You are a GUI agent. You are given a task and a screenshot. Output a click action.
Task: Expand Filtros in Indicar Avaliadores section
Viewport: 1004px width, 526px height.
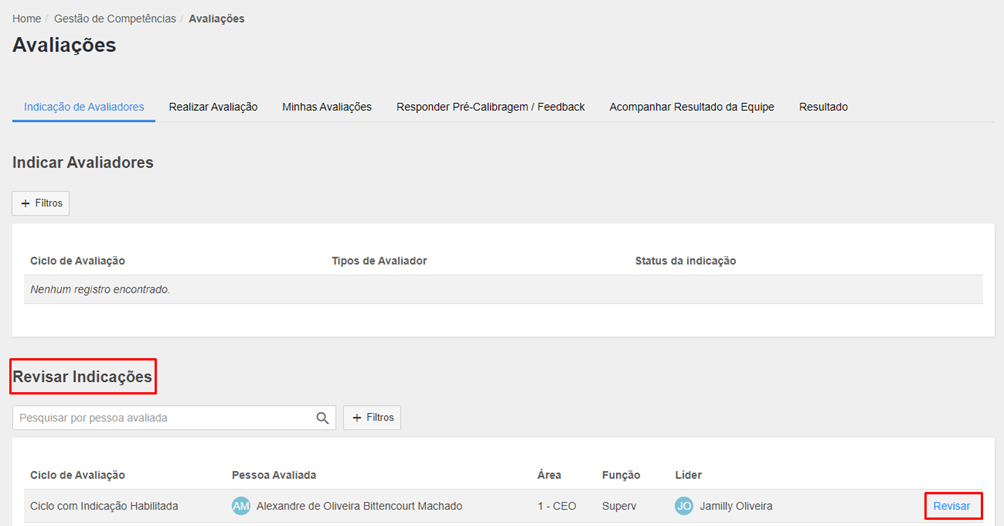41,203
